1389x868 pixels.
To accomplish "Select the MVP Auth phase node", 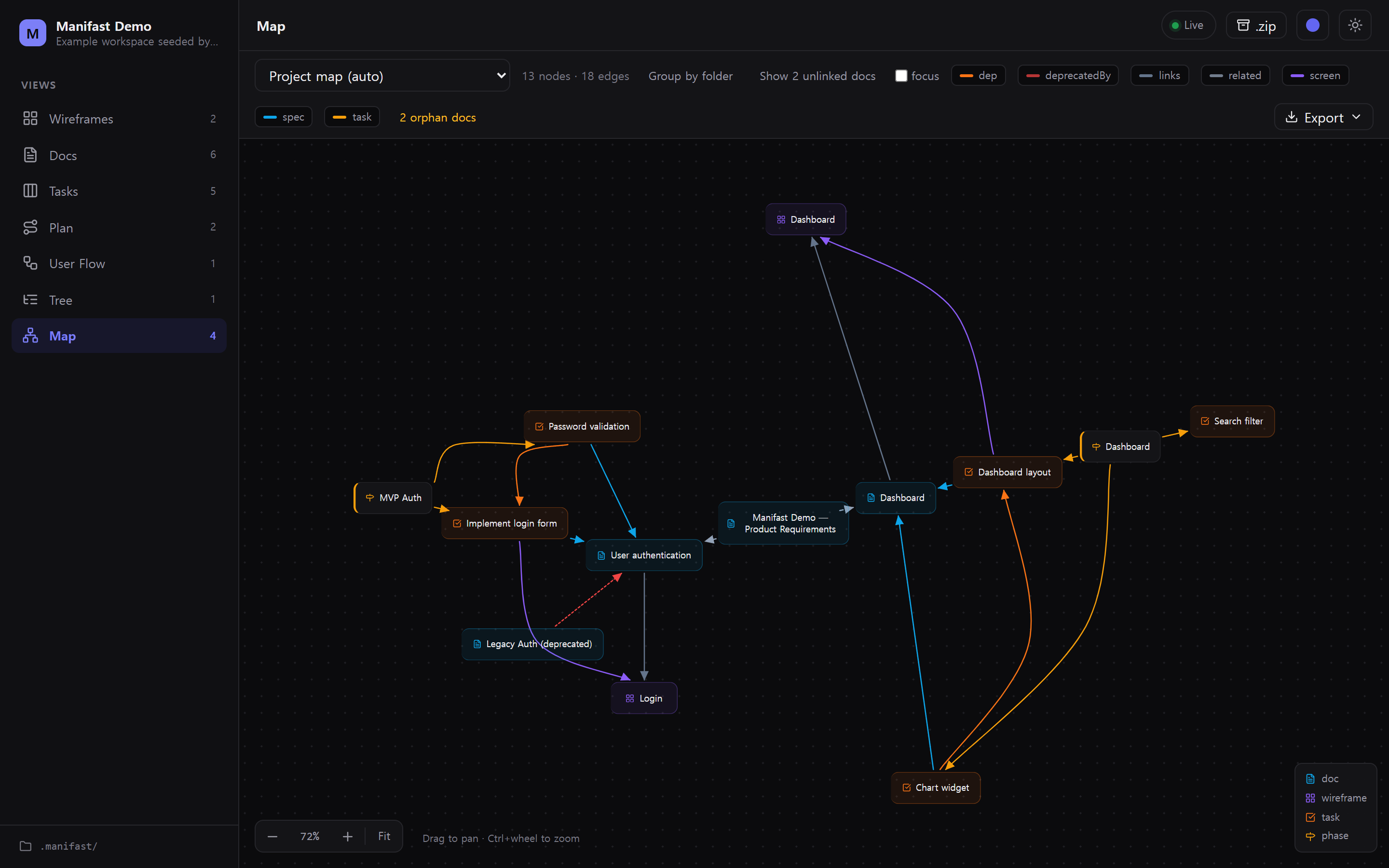I will click(x=393, y=498).
